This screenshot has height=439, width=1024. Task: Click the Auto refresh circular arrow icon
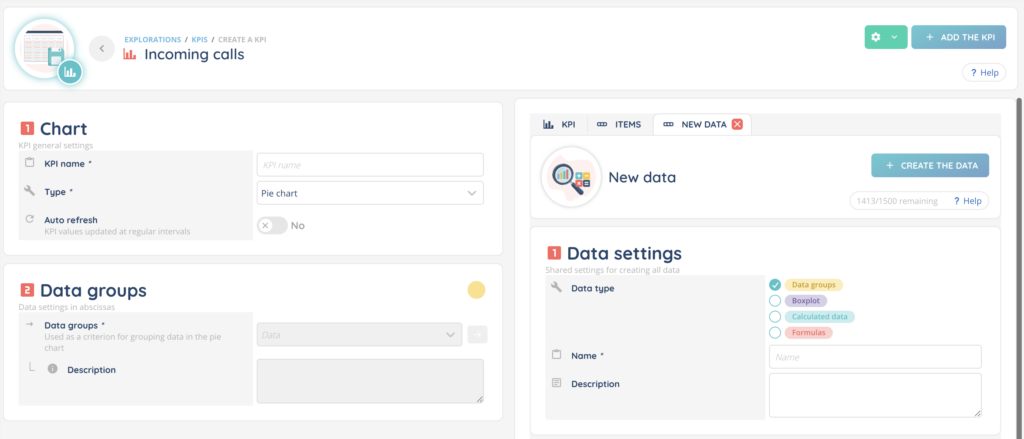tap(29, 219)
